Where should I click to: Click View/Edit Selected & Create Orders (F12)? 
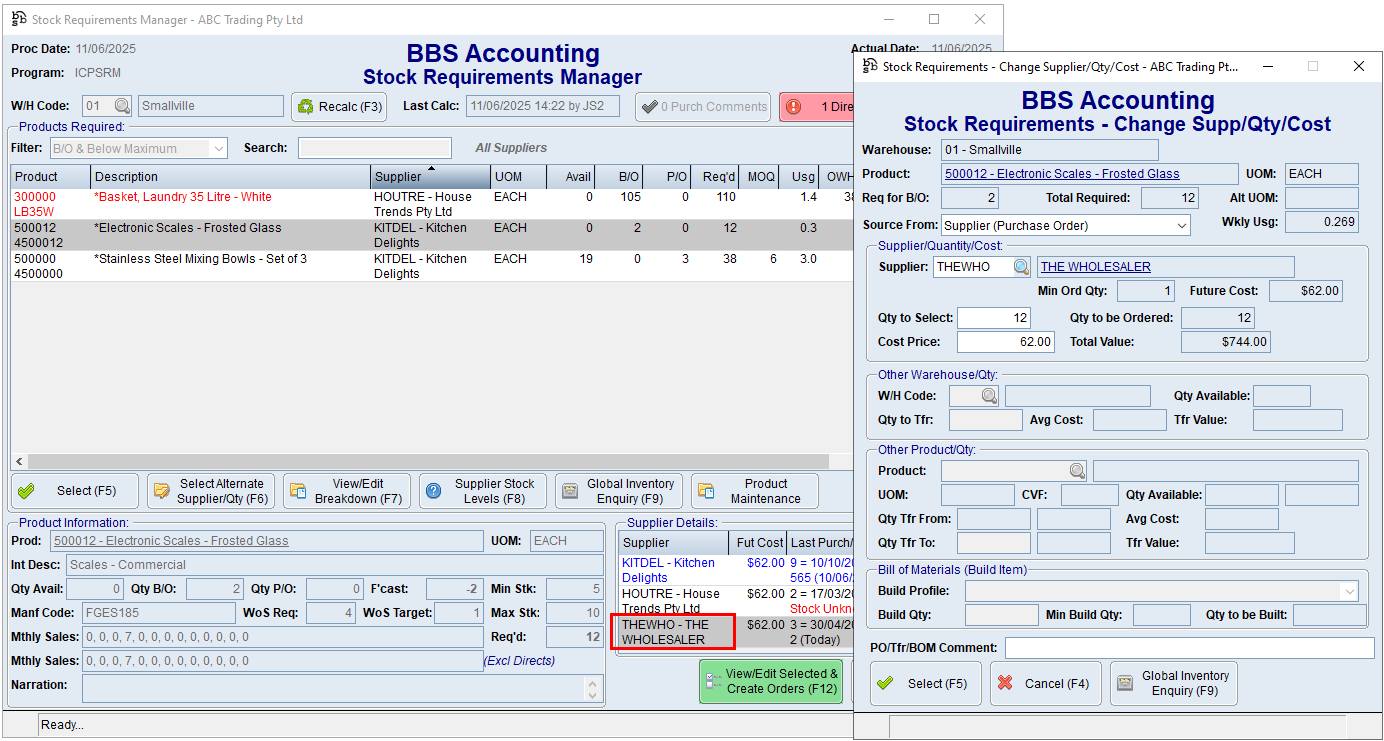click(x=771, y=681)
